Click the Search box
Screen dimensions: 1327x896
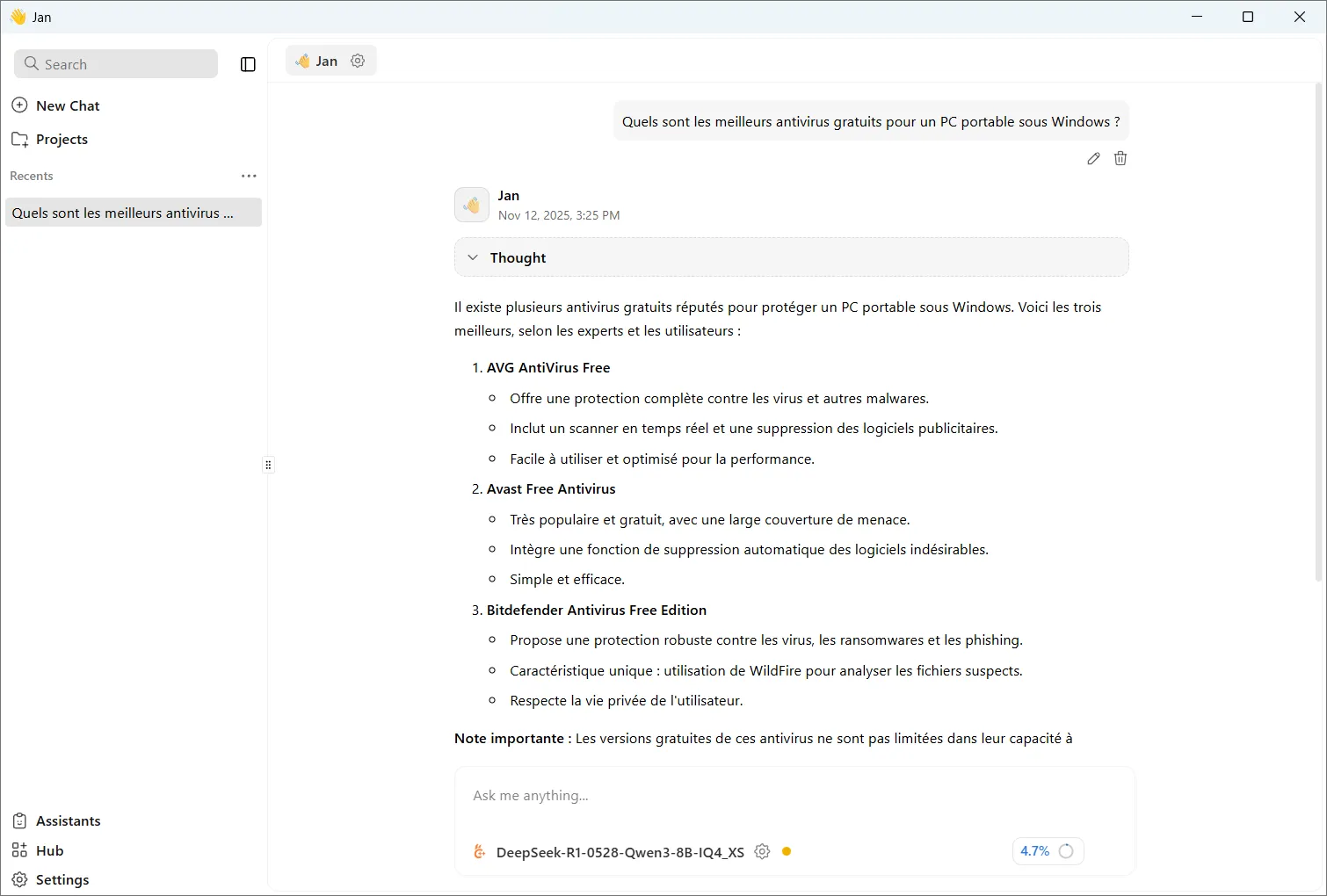coord(115,63)
